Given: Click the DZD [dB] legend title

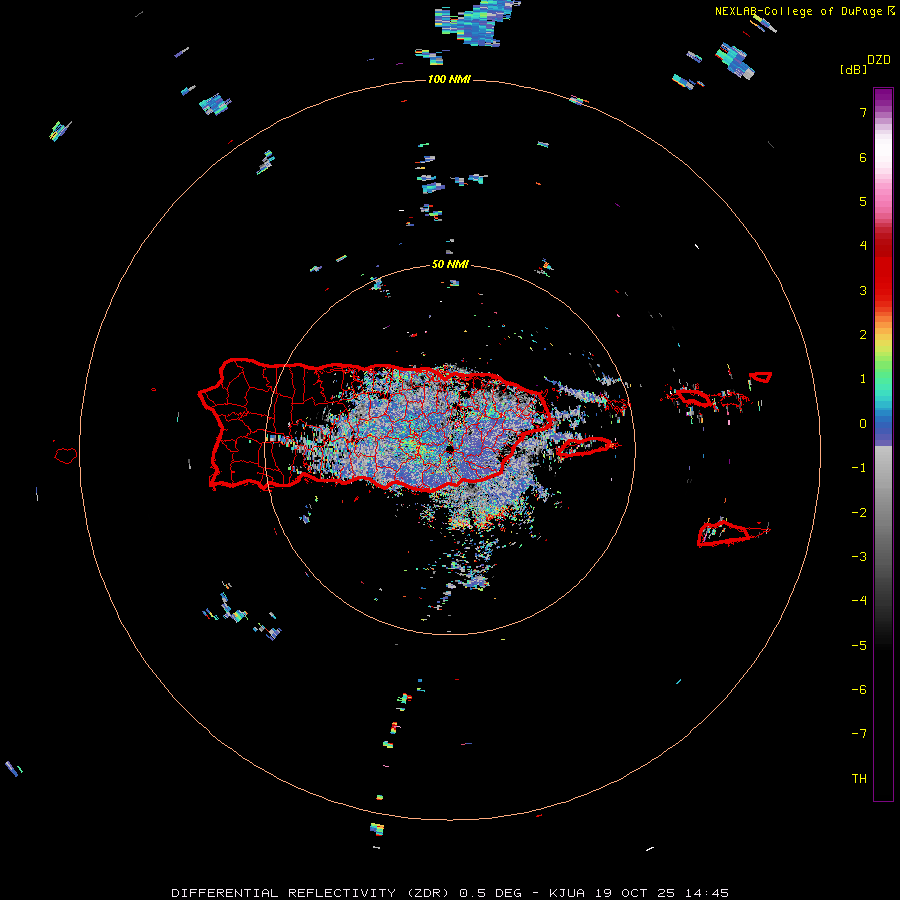Looking at the screenshot, I should click(866, 64).
